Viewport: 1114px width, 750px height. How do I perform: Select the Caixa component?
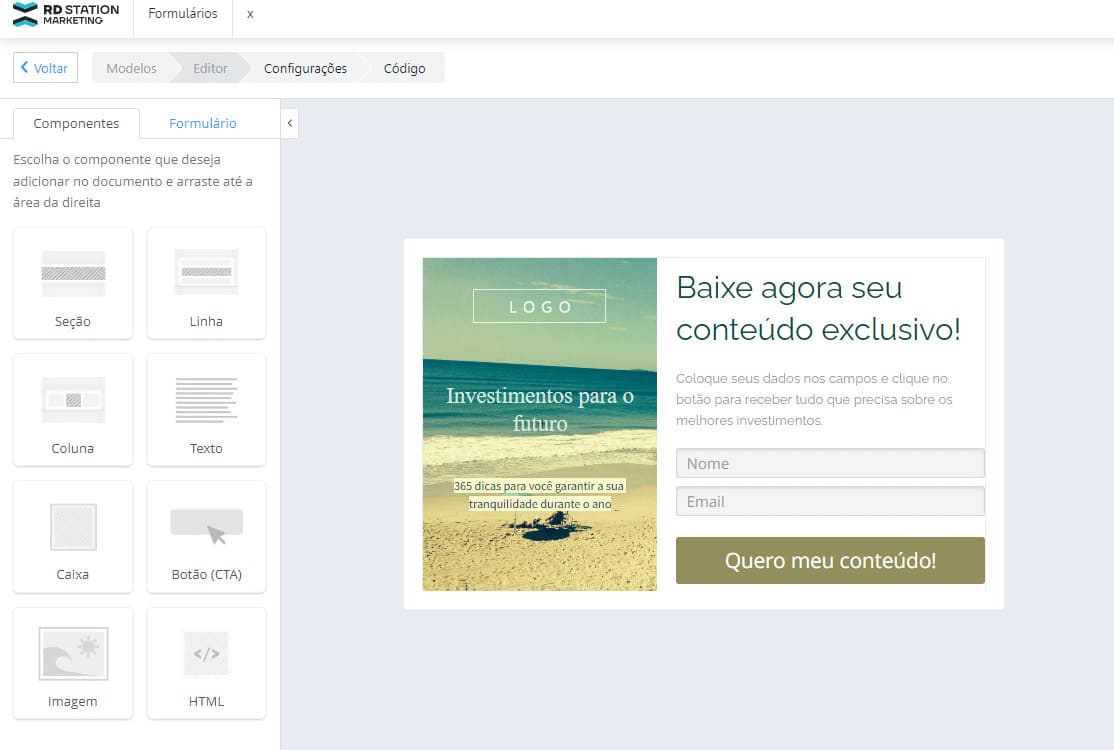pyautogui.click(x=72, y=537)
